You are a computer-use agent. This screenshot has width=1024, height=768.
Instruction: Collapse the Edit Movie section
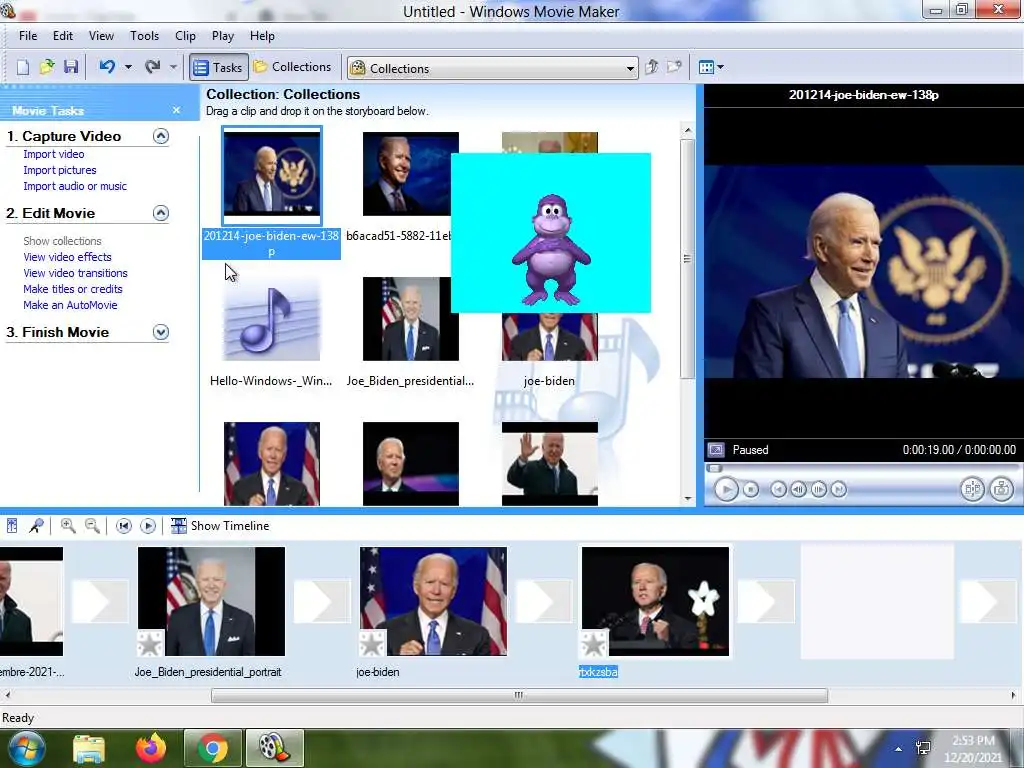coord(161,213)
